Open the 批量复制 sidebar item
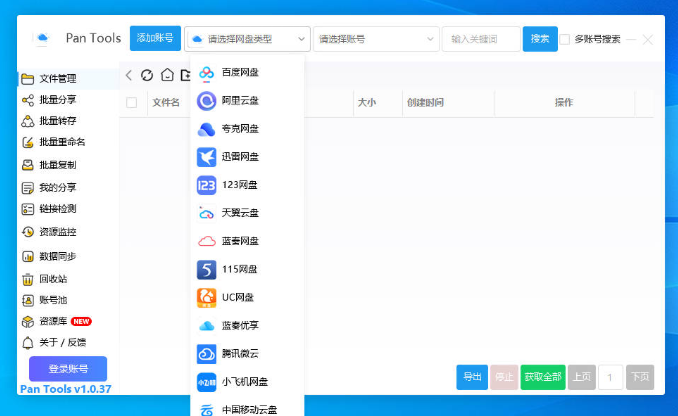The height and width of the screenshot is (416, 678). point(68,165)
